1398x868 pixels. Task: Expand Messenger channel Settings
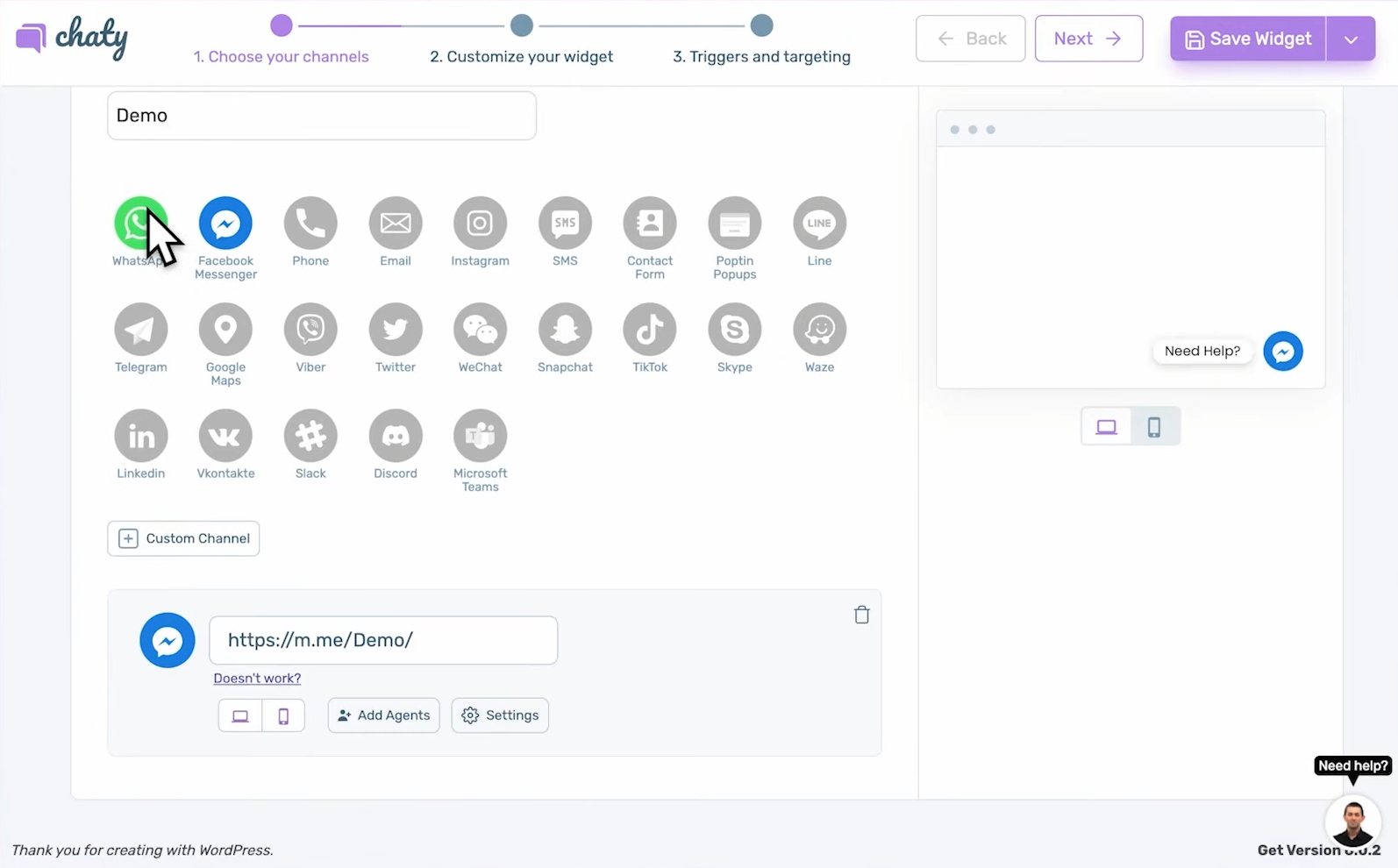tap(500, 715)
